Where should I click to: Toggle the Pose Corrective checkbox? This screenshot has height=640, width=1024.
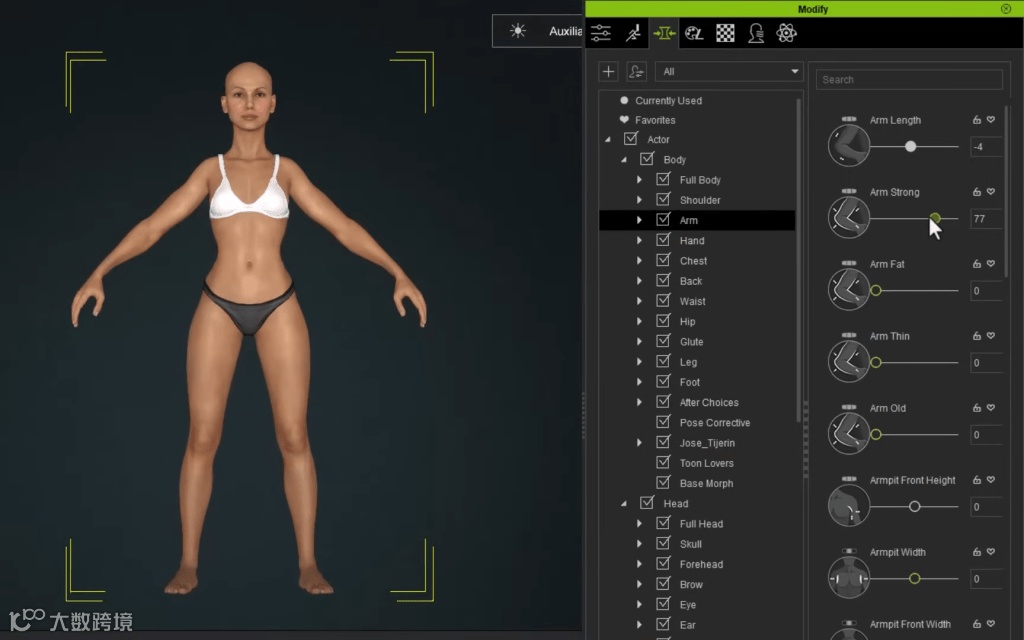click(x=663, y=422)
